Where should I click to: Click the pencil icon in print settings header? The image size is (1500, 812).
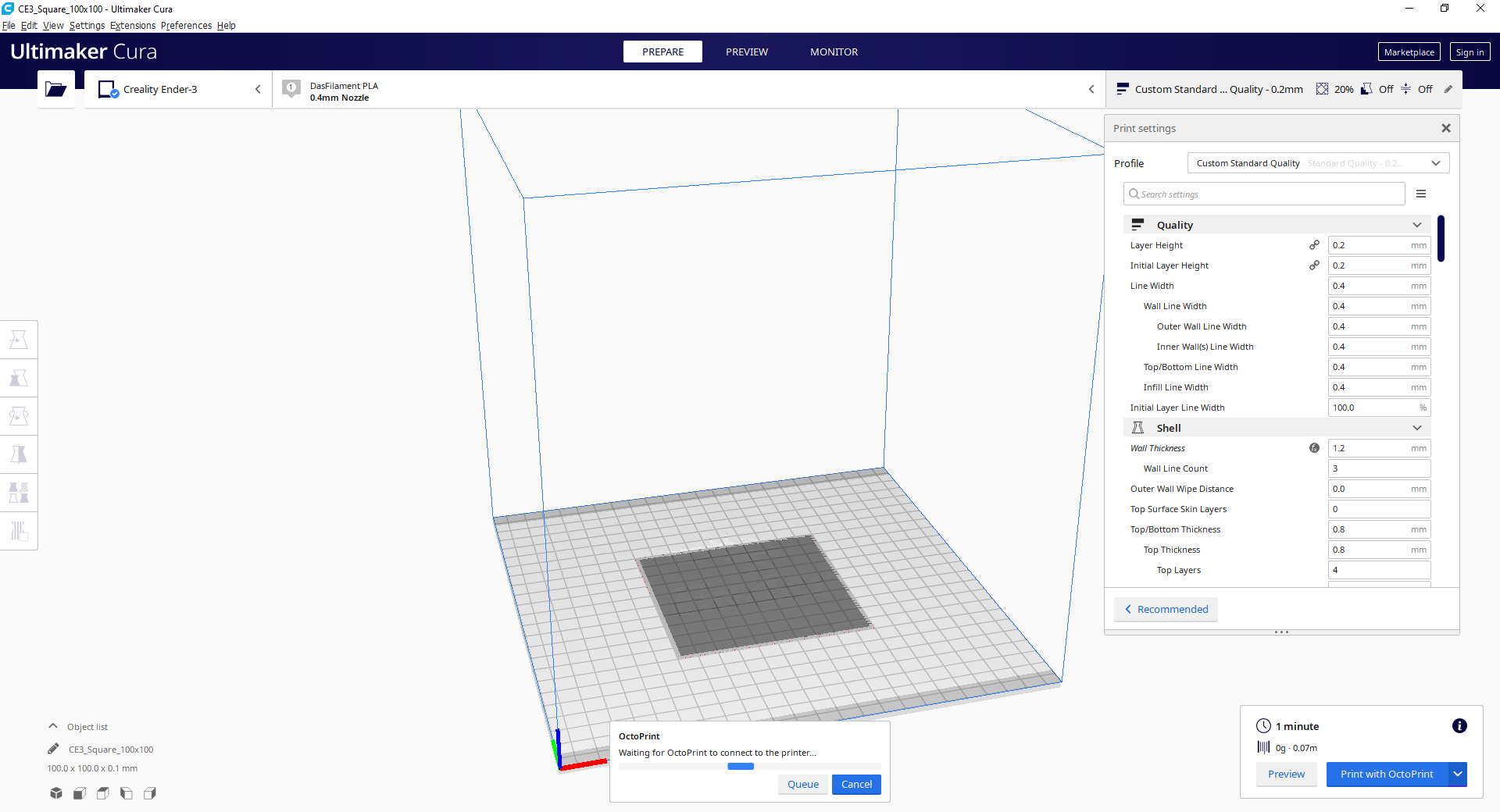tap(1448, 89)
